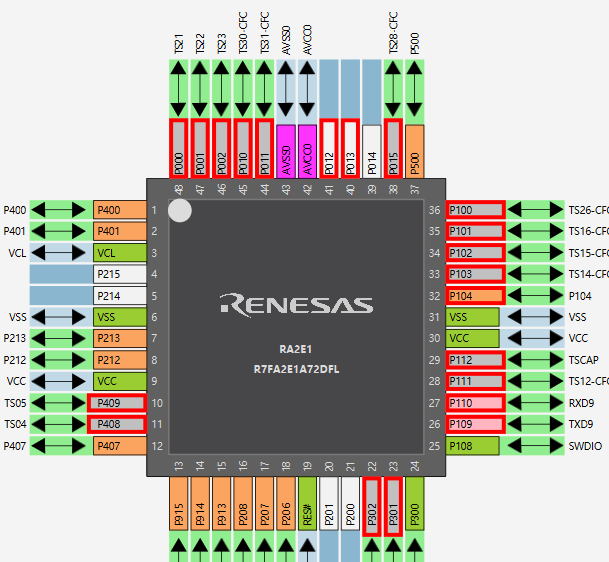This screenshot has height=562, width=609.
Task: Select pin P913 on bottom row
Action: coord(221,503)
